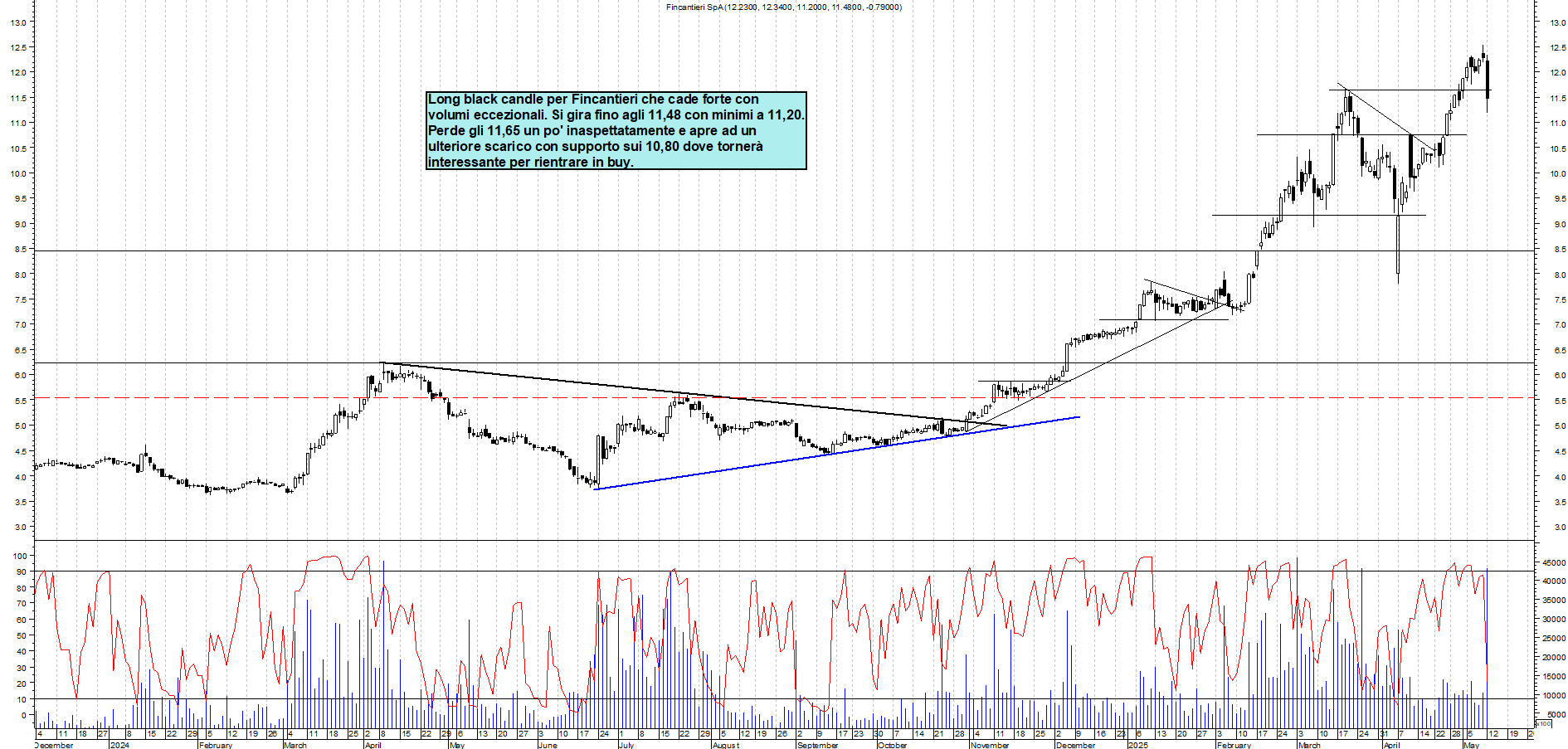Screen dimensions: 1568x749
Task: Click the 2024 year label on date axis
Action: pyautogui.click(x=119, y=745)
